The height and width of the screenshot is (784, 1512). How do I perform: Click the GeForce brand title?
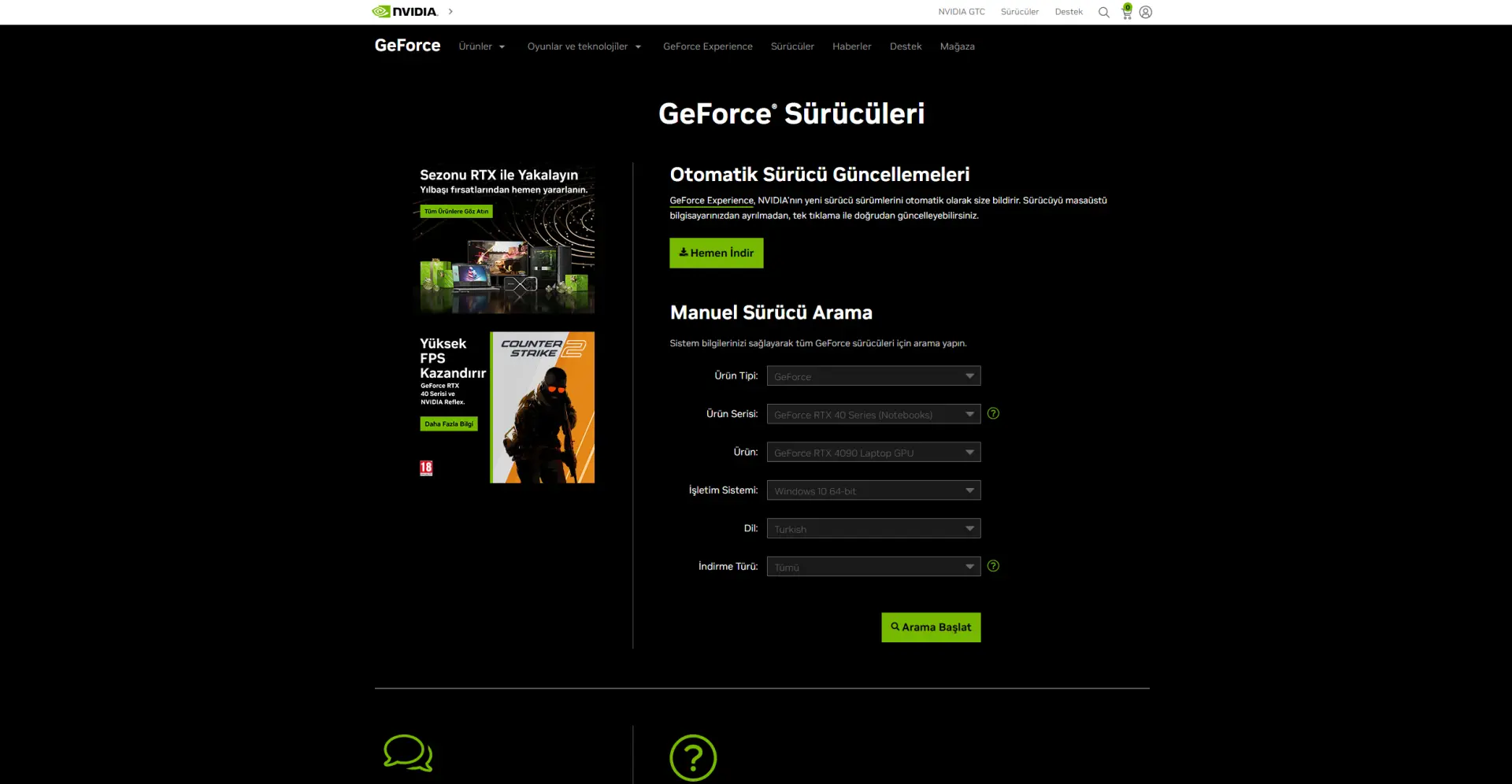pyautogui.click(x=407, y=46)
